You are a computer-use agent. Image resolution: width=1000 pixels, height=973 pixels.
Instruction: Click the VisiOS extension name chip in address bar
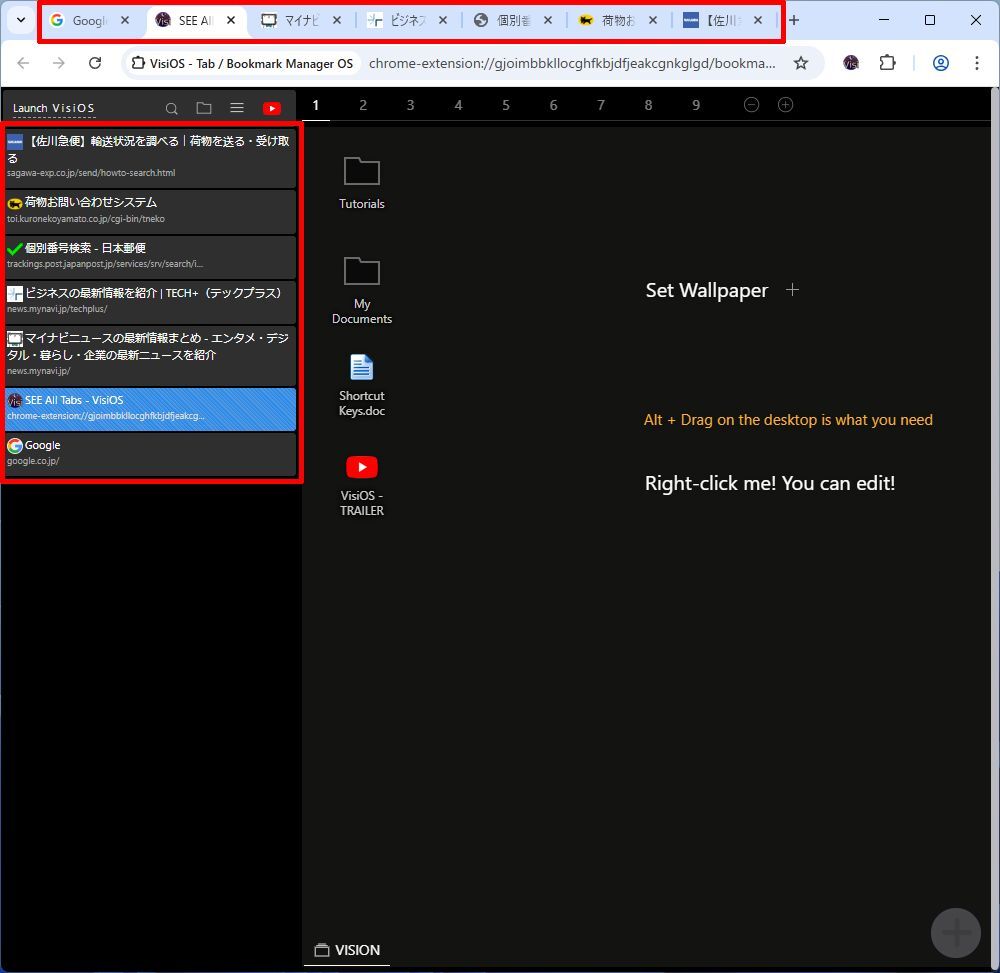tap(242, 63)
